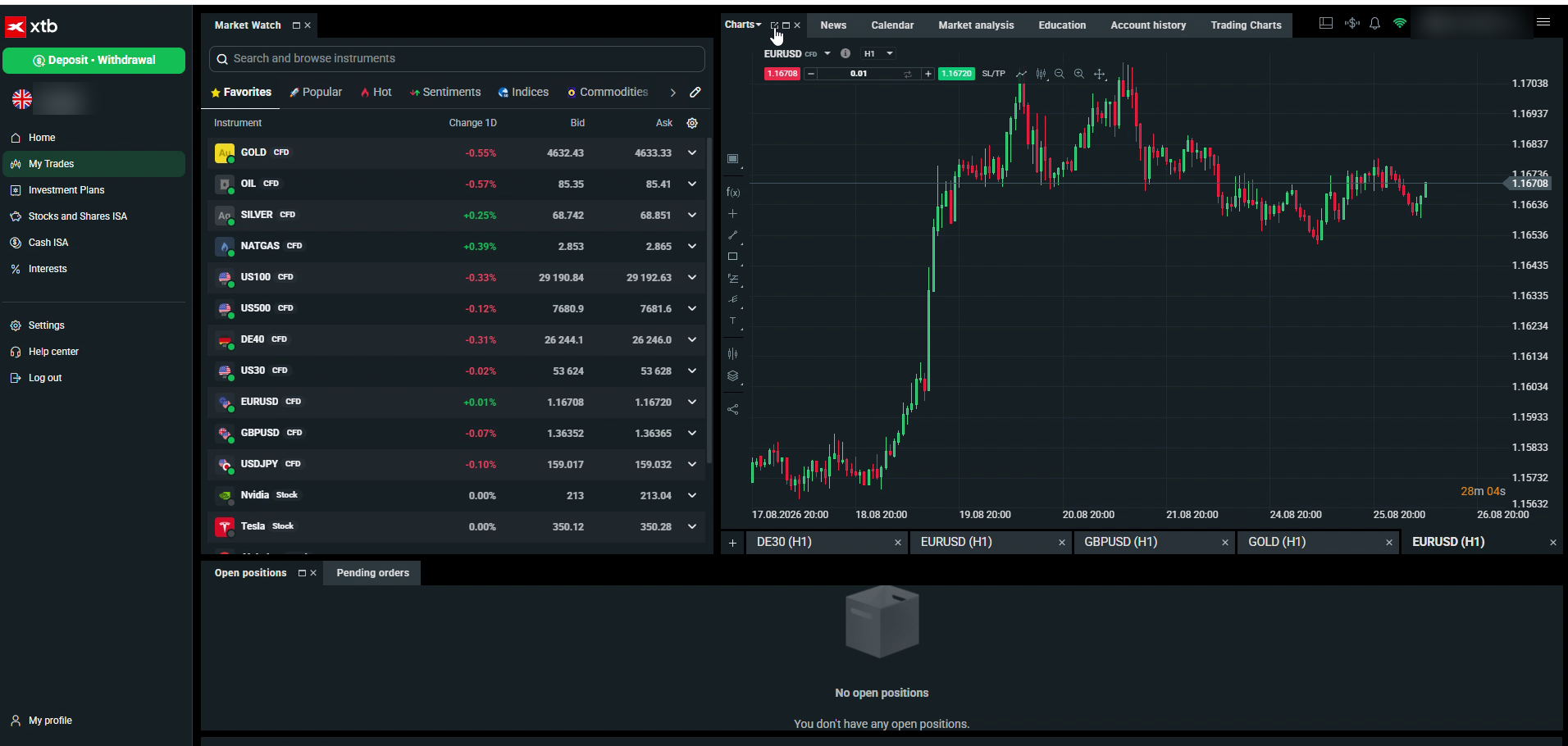Select the Fibonacci retracement tool
This screenshot has height=746, width=1568.
733,279
